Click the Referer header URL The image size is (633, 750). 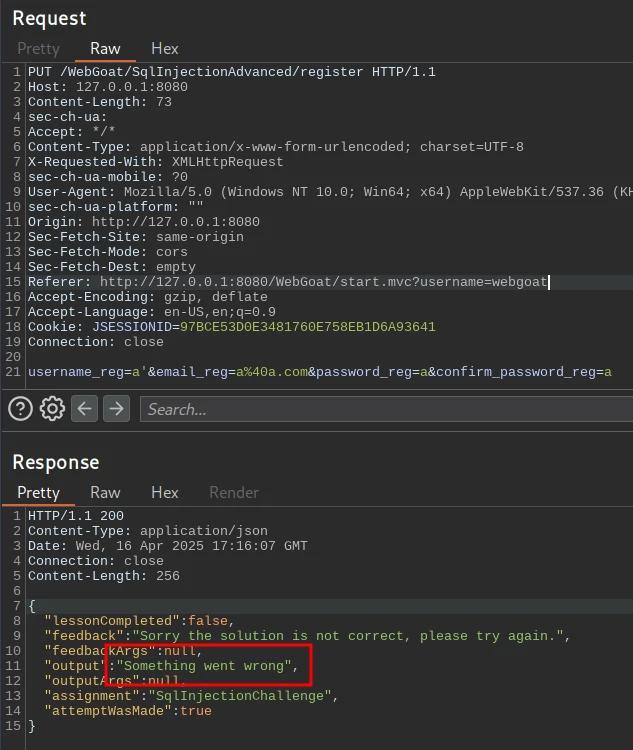pos(323,282)
